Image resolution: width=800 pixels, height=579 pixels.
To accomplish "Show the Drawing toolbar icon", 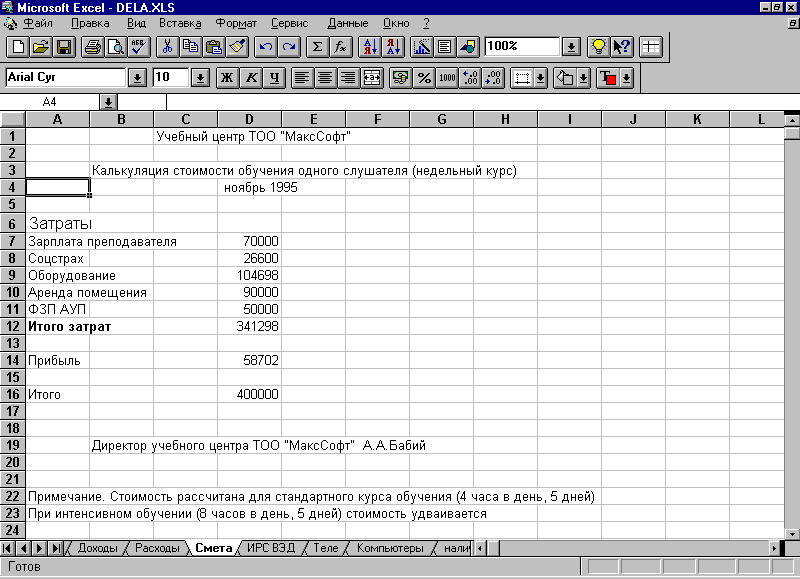I will tap(468, 47).
